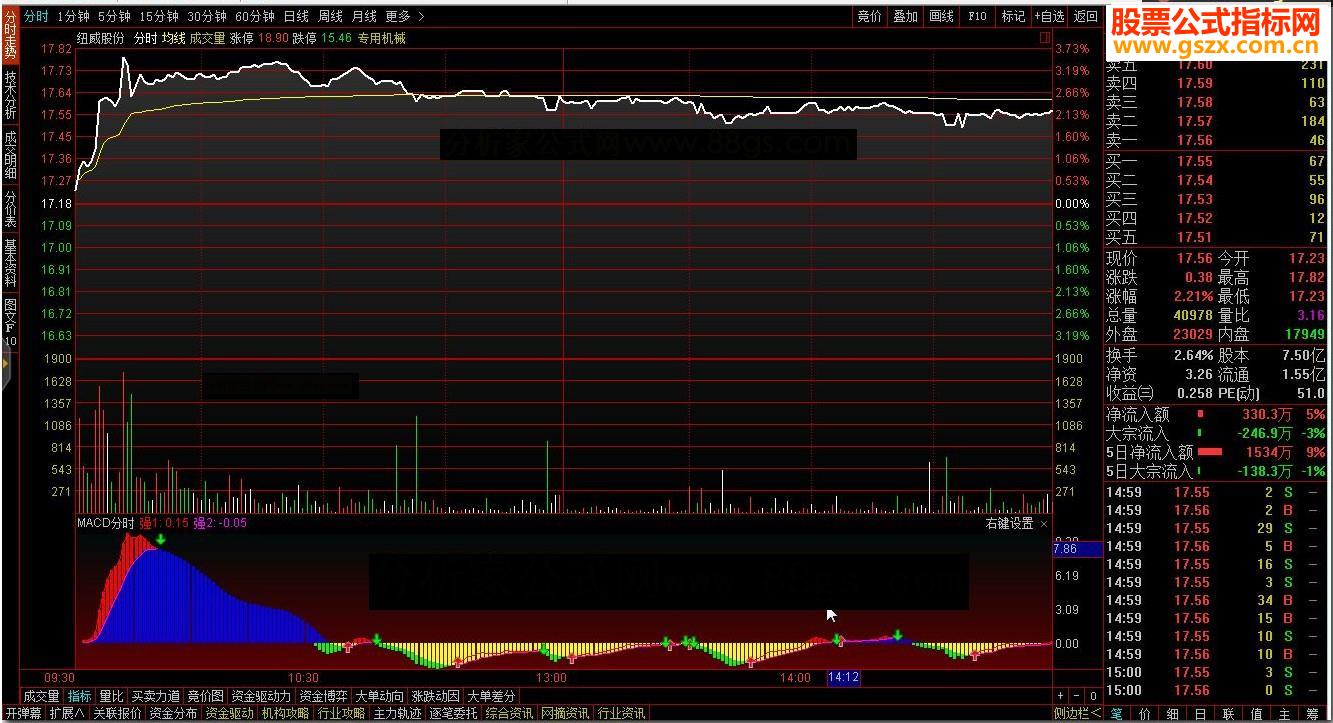Image resolution: width=1333 pixels, height=723 pixels.
Task: Click the small red window icon above chart
Action: point(1045,37)
